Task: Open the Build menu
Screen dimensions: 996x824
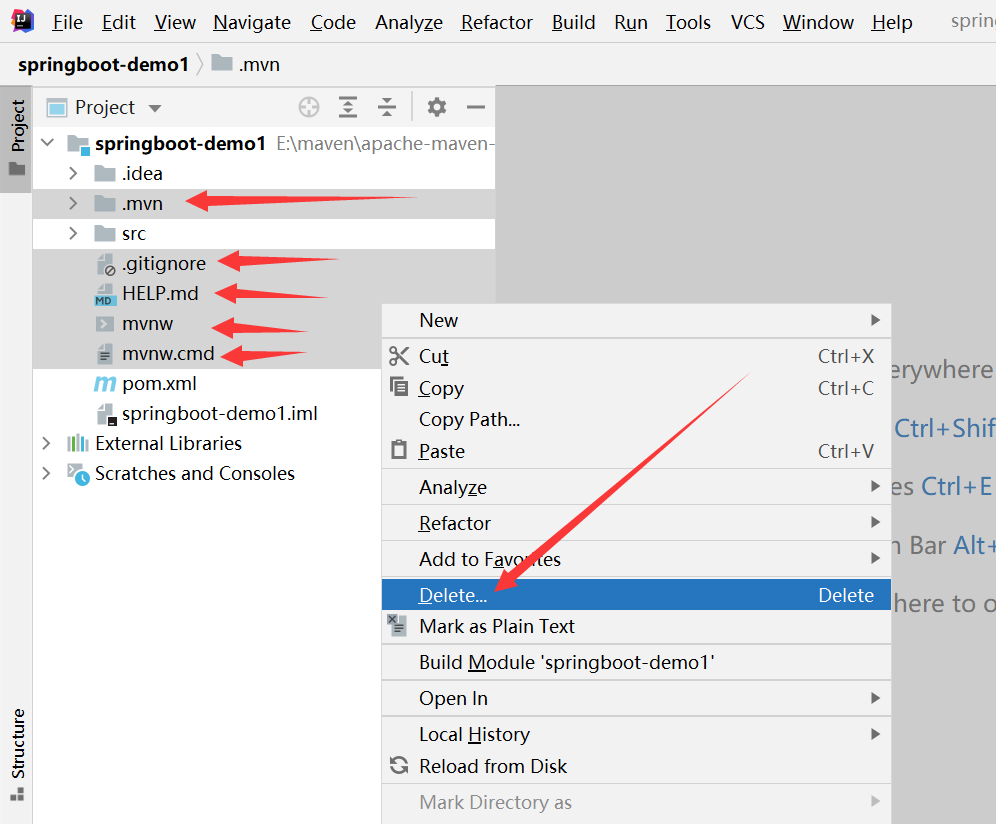Action: pyautogui.click(x=574, y=22)
